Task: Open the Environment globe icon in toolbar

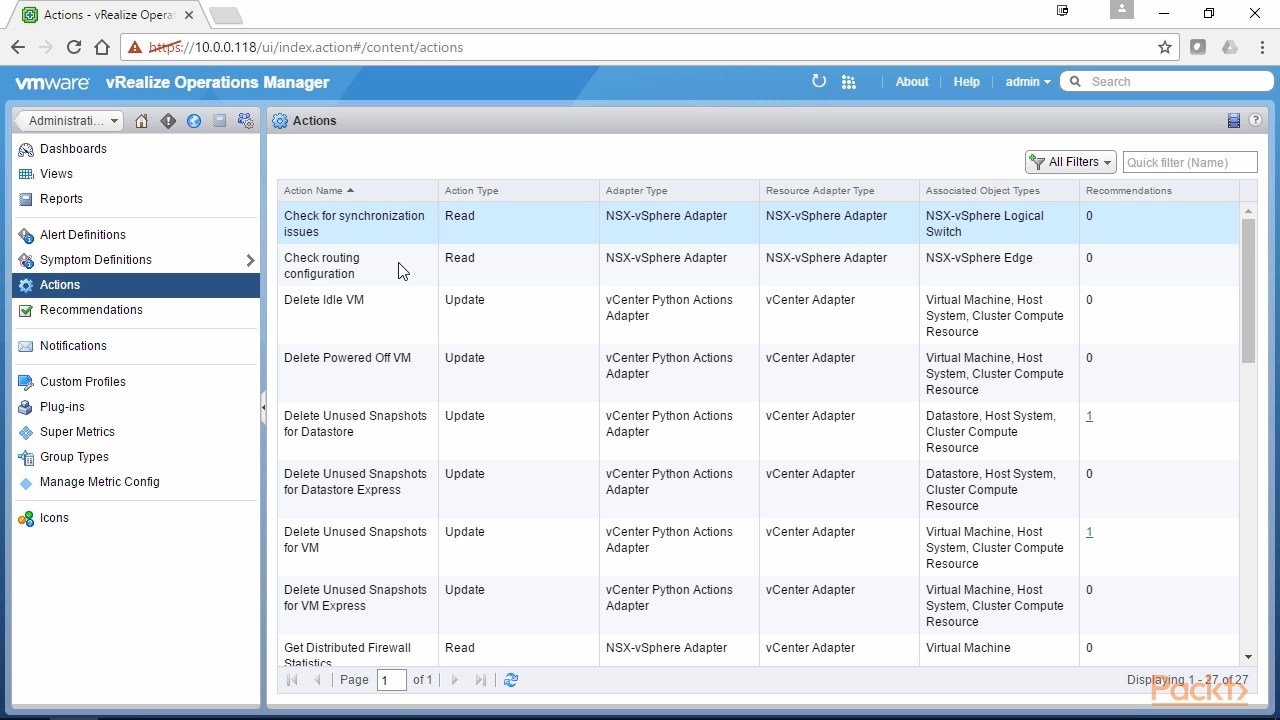Action: click(194, 121)
